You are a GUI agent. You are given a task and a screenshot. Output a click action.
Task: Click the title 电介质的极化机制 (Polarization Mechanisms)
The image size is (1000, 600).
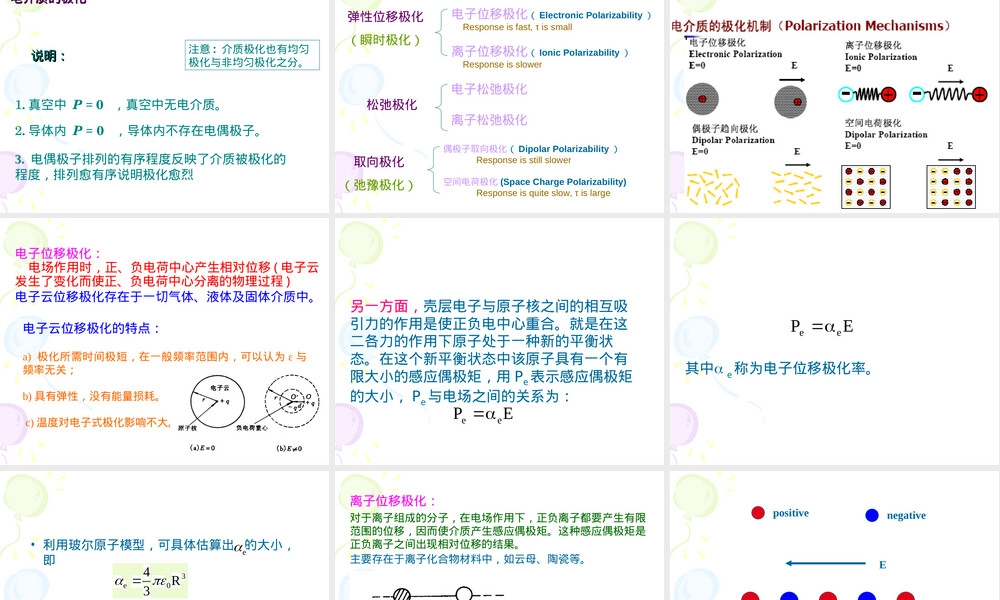click(811, 26)
